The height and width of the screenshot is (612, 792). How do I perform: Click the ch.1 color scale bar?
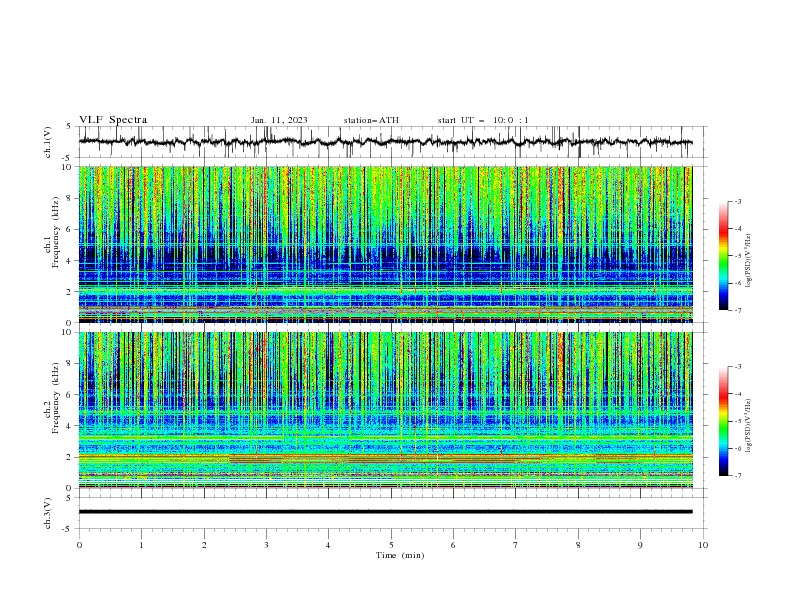723,256
